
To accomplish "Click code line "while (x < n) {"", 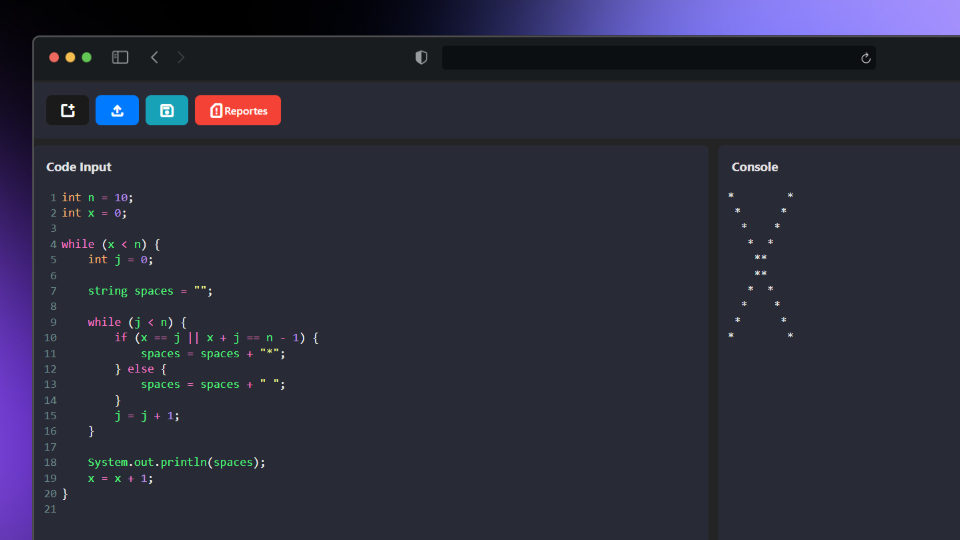I will (111, 244).
